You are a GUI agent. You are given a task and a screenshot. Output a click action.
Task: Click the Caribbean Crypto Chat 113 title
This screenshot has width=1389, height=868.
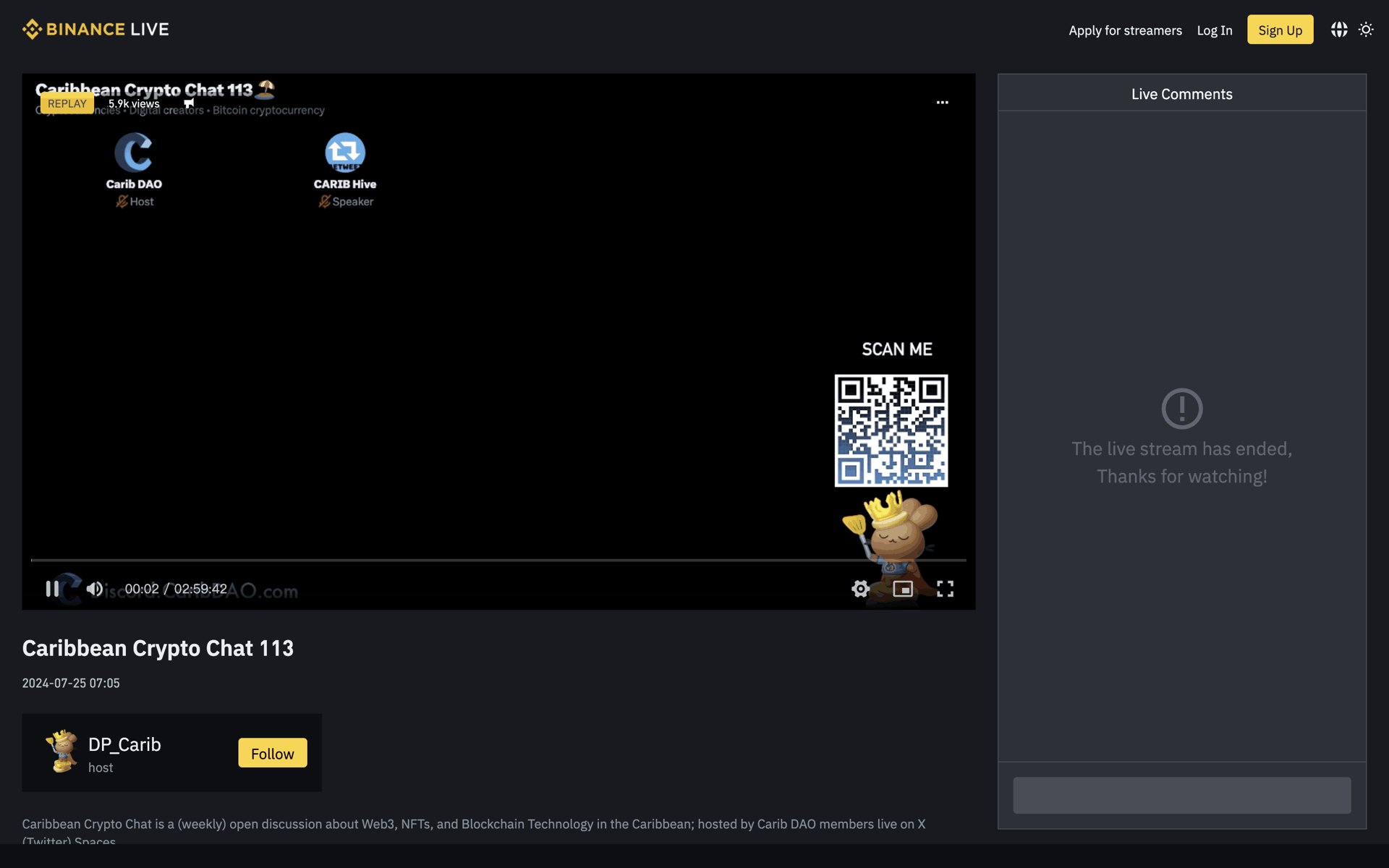(x=158, y=648)
